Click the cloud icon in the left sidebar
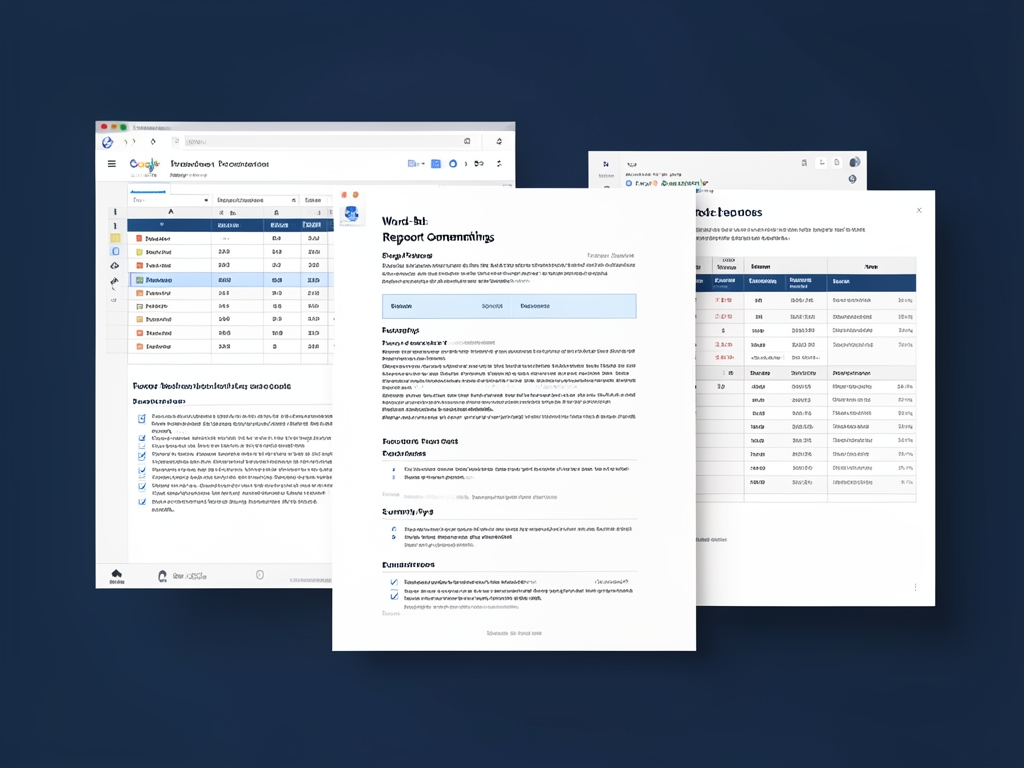Screen dimensions: 1024x768 pos(115,266)
